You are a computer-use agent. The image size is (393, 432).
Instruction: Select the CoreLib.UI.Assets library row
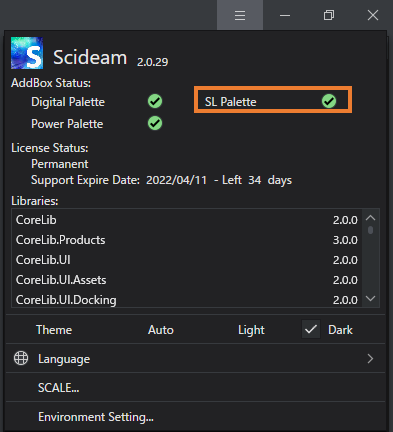(x=187, y=280)
